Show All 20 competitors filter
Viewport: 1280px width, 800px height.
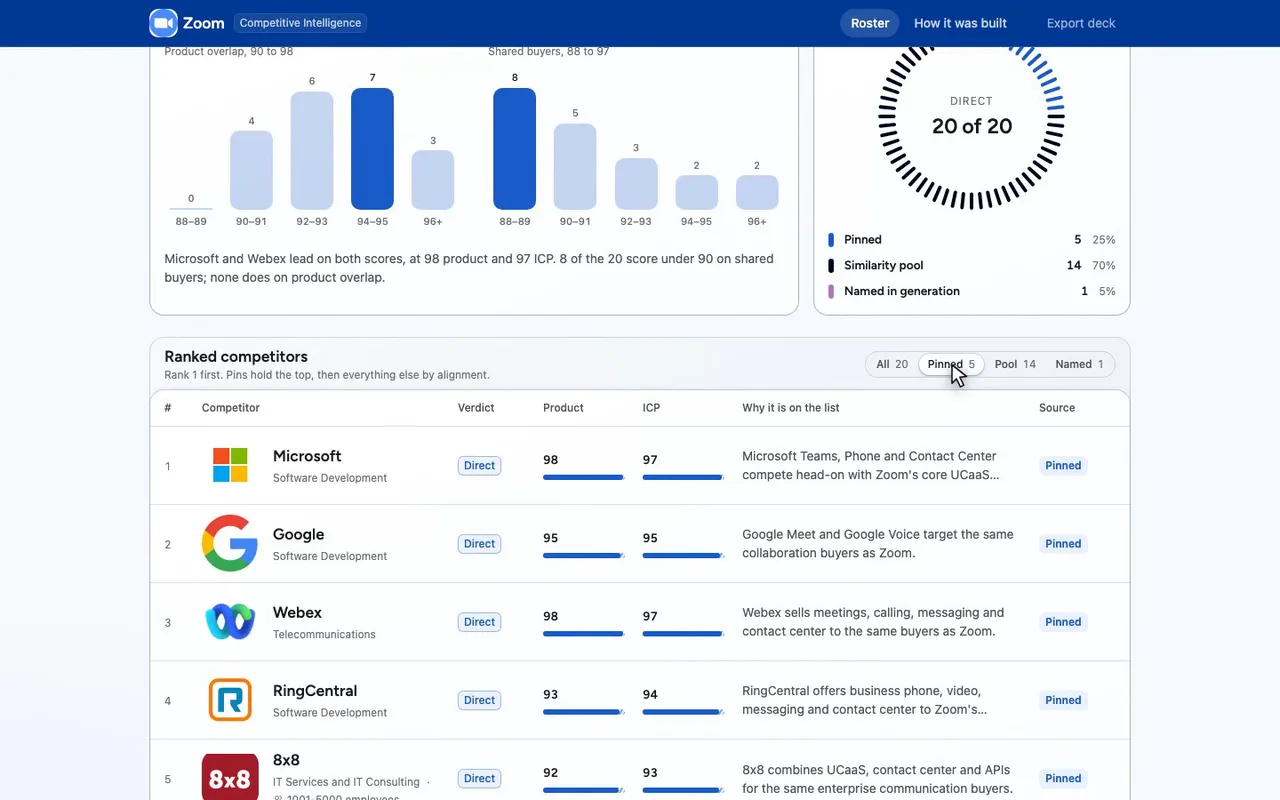(892, 364)
